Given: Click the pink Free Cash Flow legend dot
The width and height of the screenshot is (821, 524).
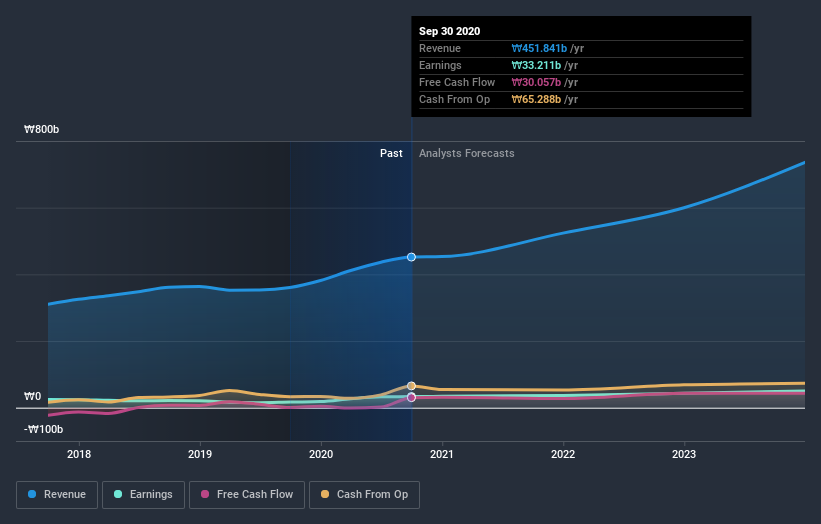Looking at the screenshot, I should 205,494.
